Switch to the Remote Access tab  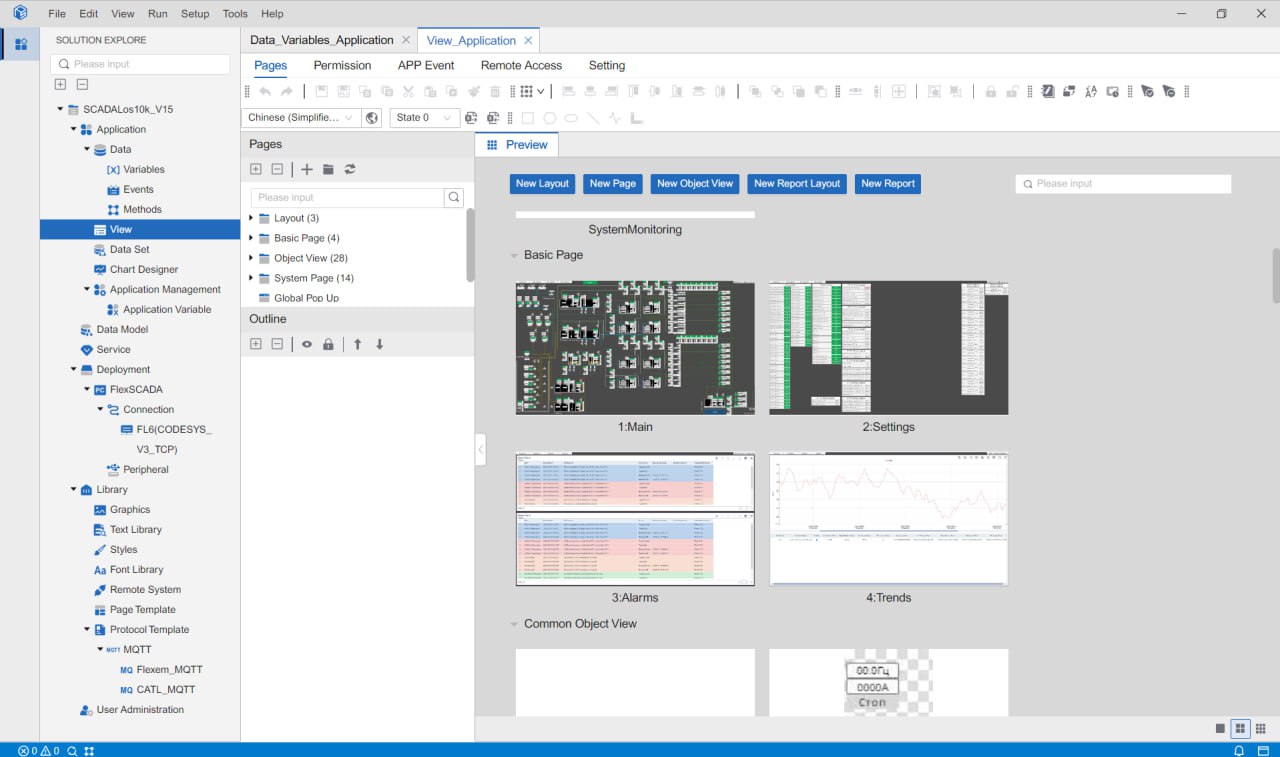click(x=521, y=65)
